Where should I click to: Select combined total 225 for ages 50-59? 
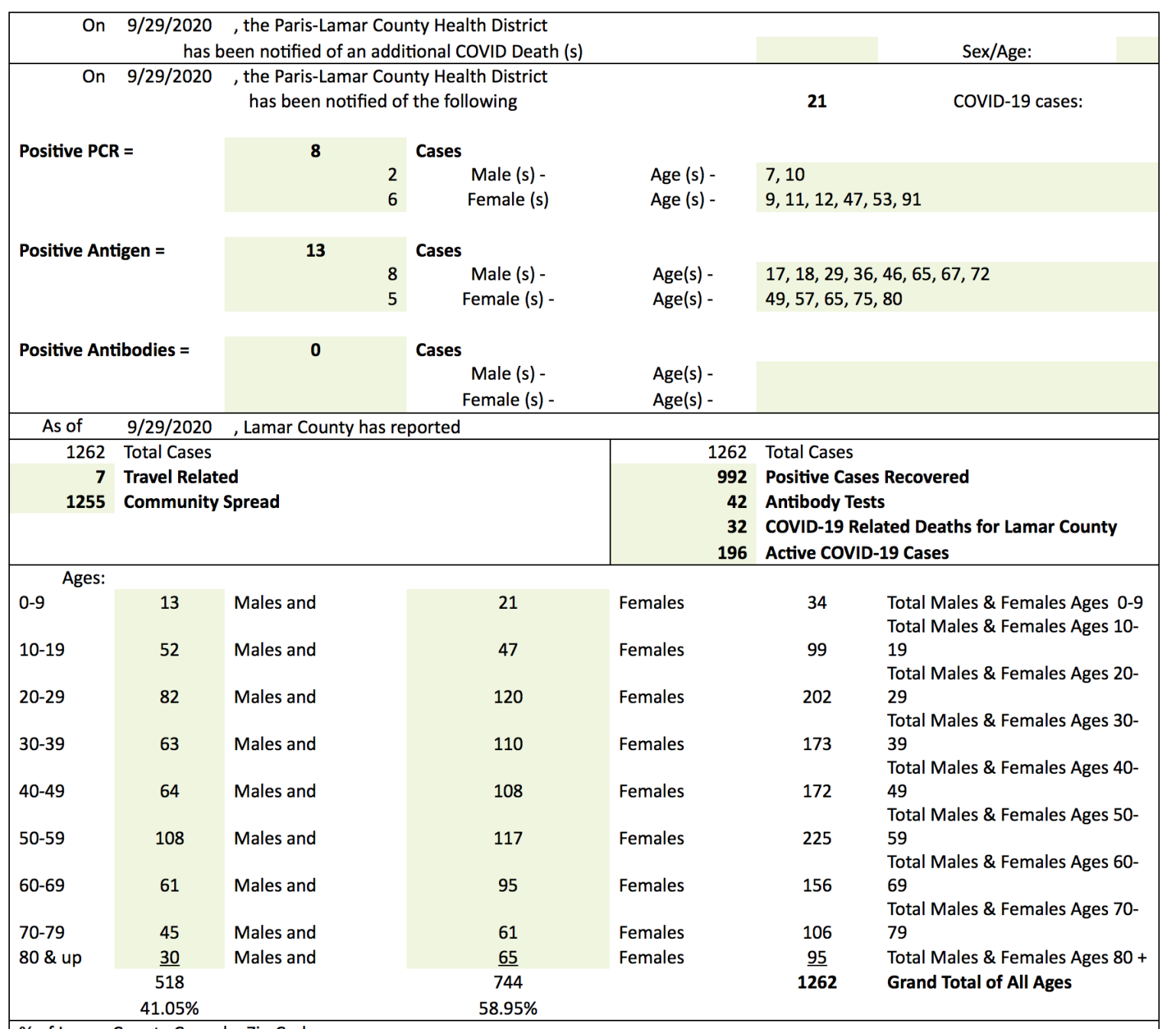[x=817, y=838]
